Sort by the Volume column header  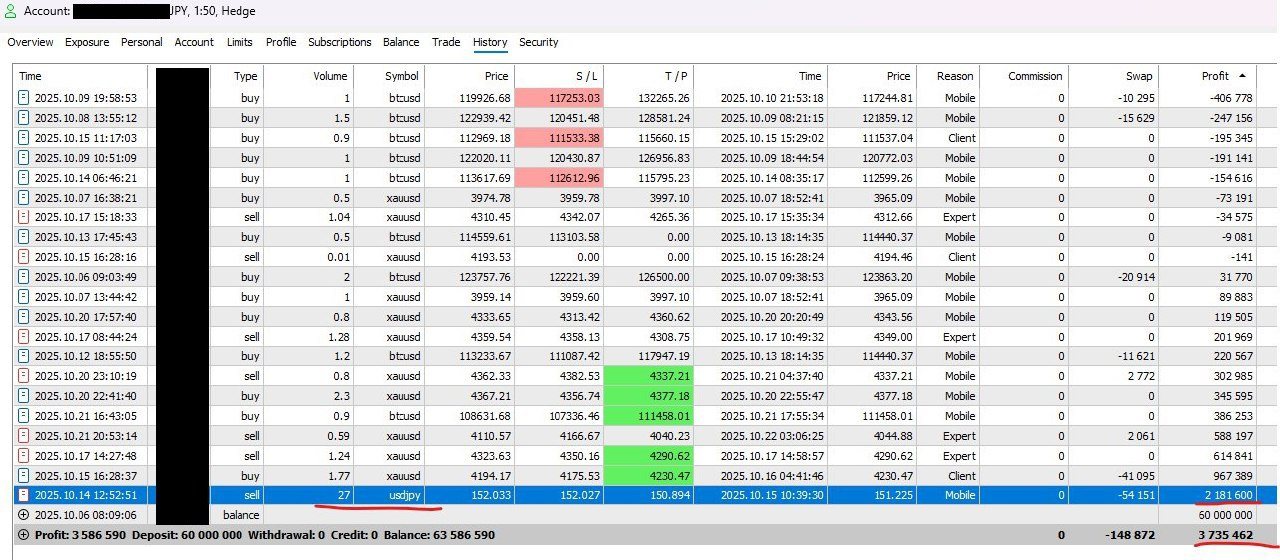[330, 76]
